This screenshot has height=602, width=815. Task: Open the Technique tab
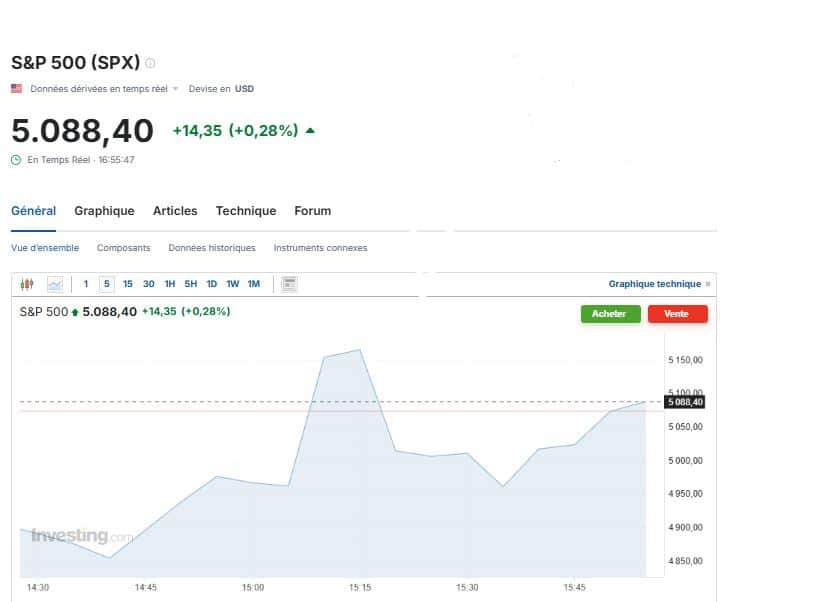coord(245,211)
